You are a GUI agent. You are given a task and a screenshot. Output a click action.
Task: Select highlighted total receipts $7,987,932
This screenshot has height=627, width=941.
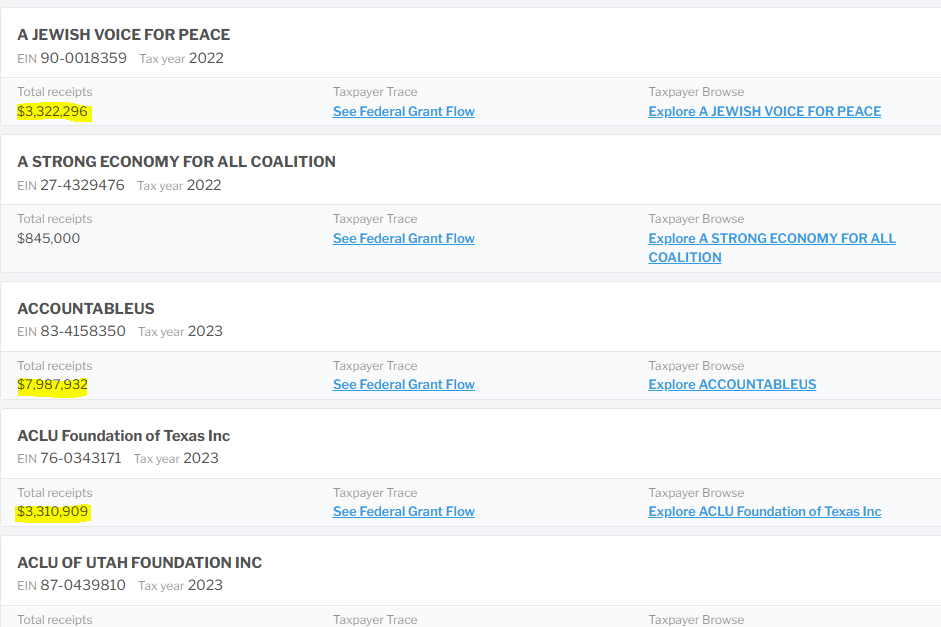(52, 384)
